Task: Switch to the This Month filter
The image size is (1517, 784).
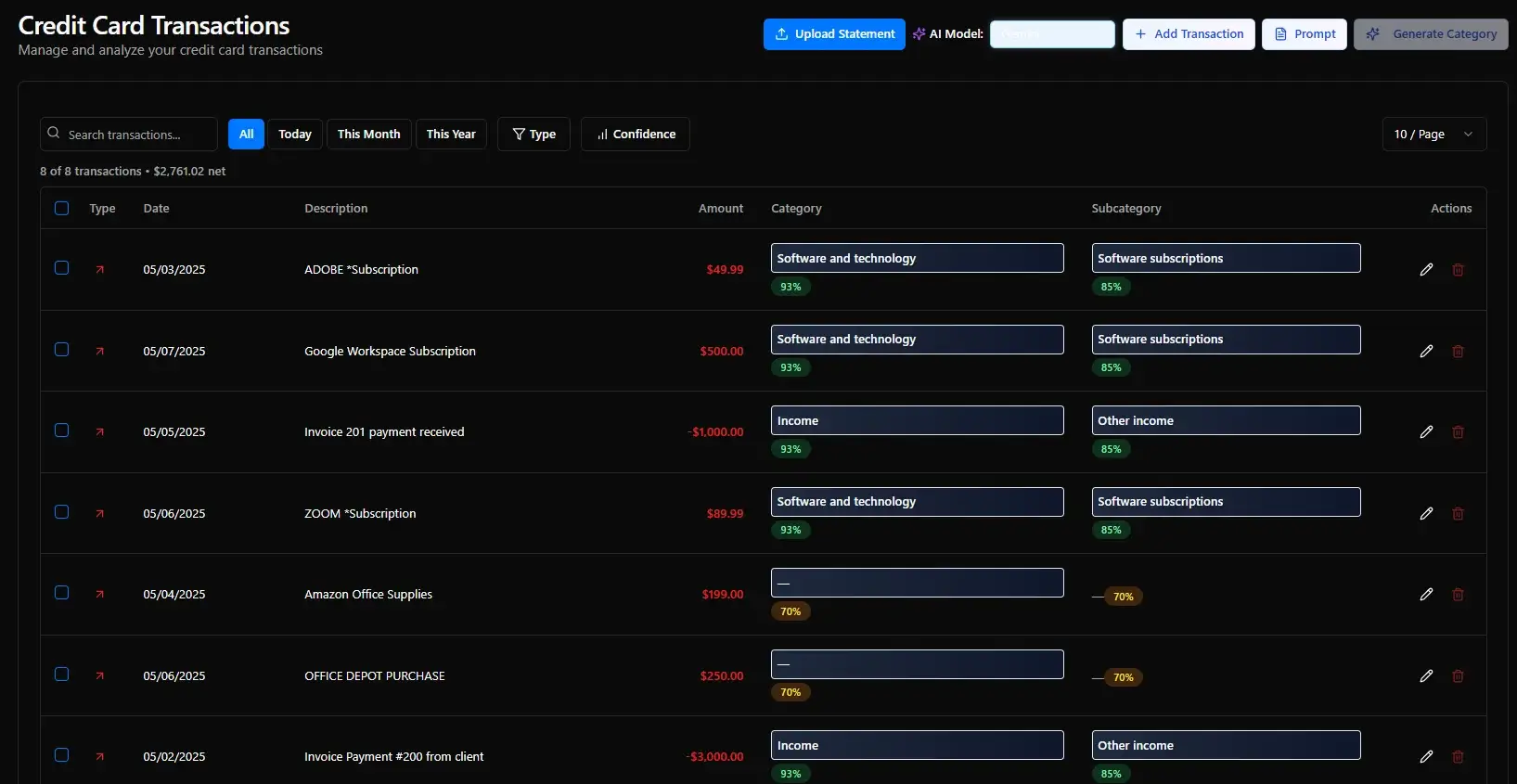Action: (368, 135)
